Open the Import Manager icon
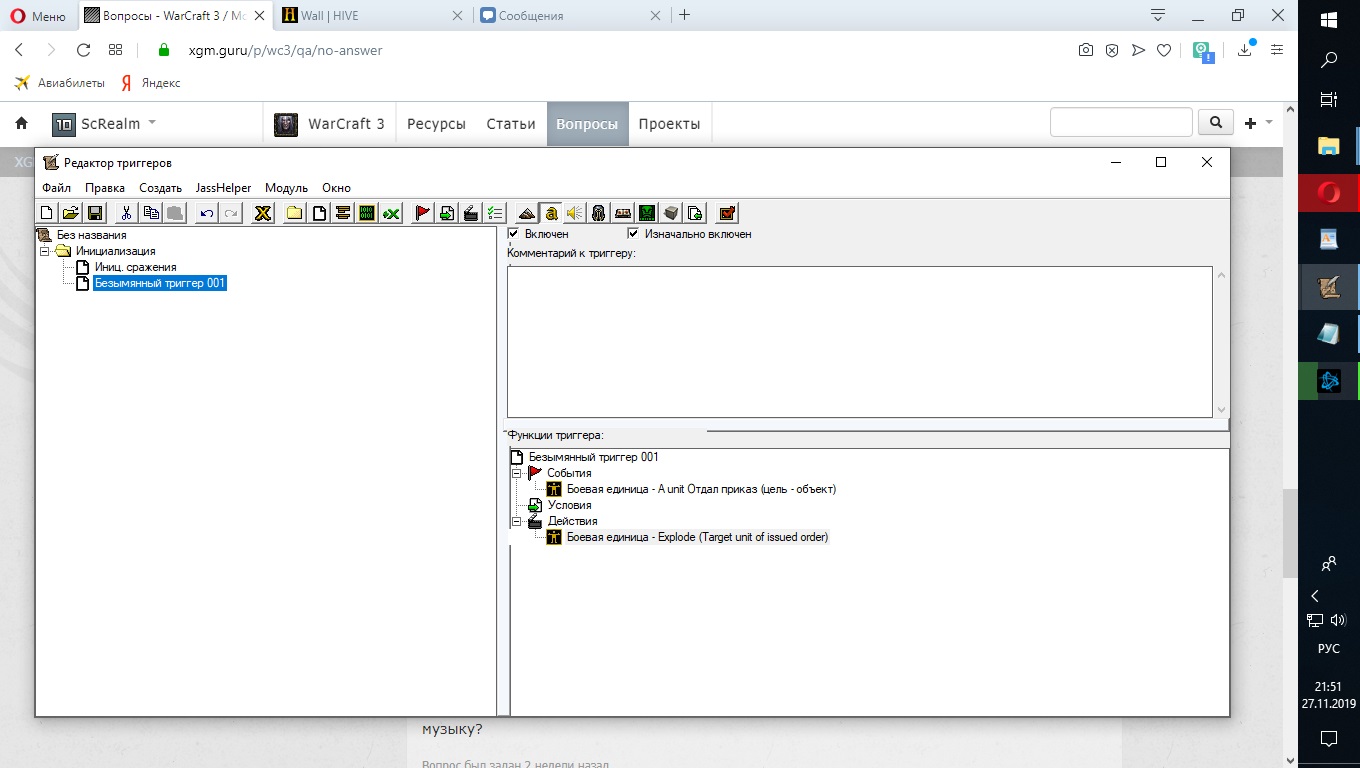1360x768 pixels. coord(695,212)
